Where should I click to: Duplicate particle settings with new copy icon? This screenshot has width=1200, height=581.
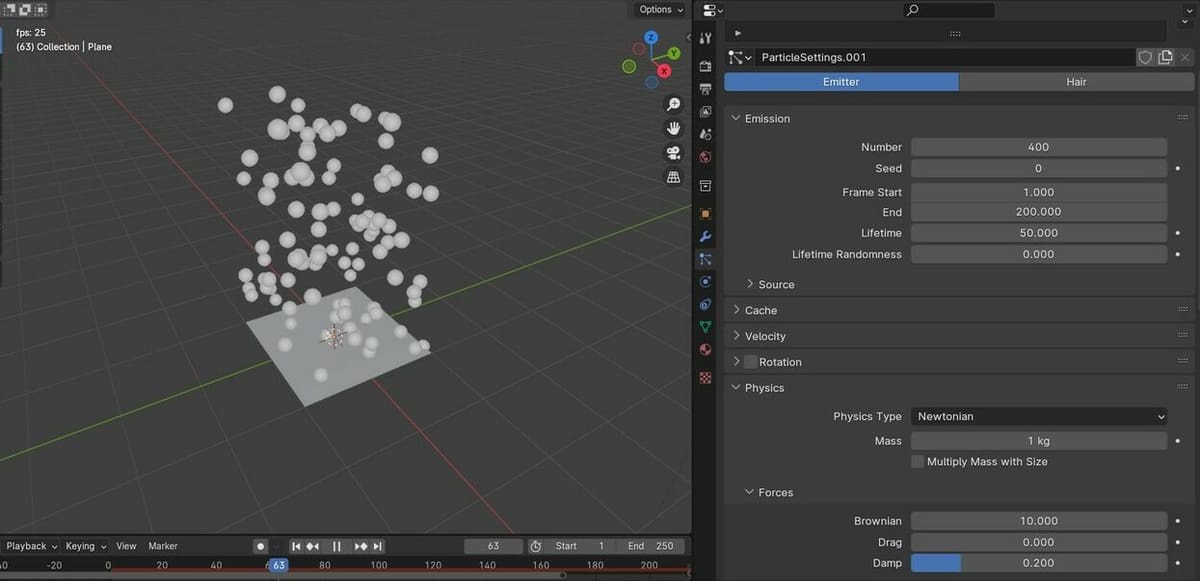[x=1165, y=58]
